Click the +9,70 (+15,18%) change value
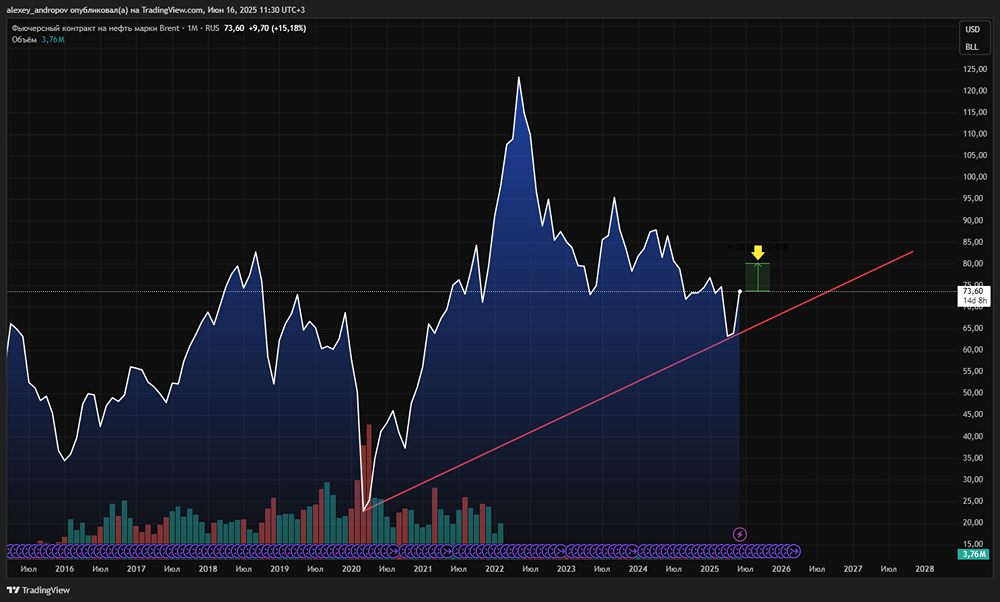Image resolution: width=1000 pixels, height=602 pixels. pos(277,28)
